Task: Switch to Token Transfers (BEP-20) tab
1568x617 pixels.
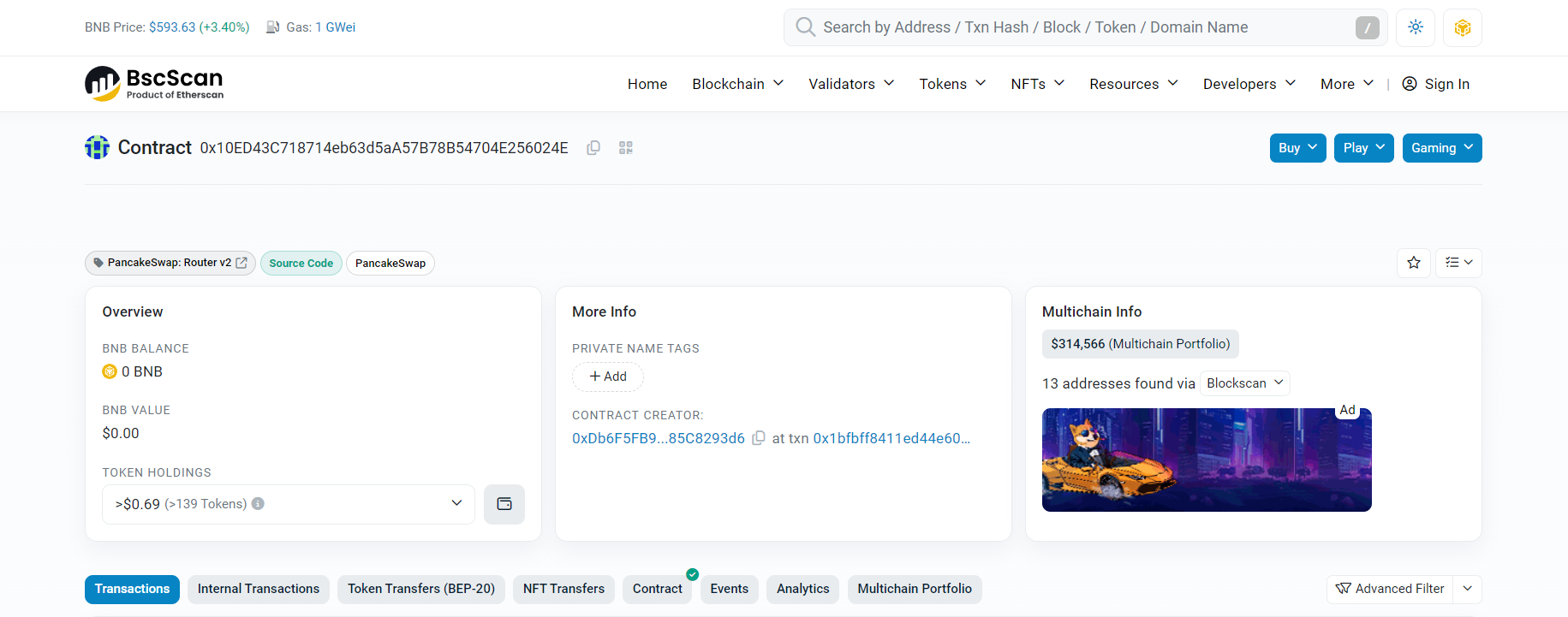Action: pos(421,589)
